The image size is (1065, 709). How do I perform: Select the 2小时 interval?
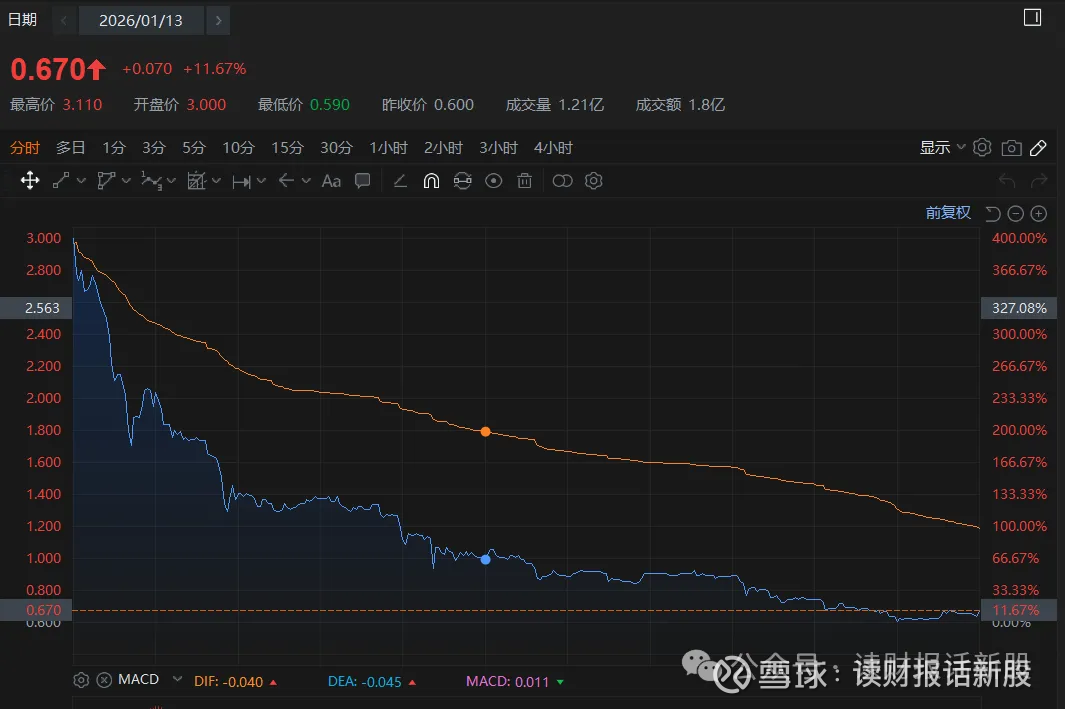pos(444,147)
